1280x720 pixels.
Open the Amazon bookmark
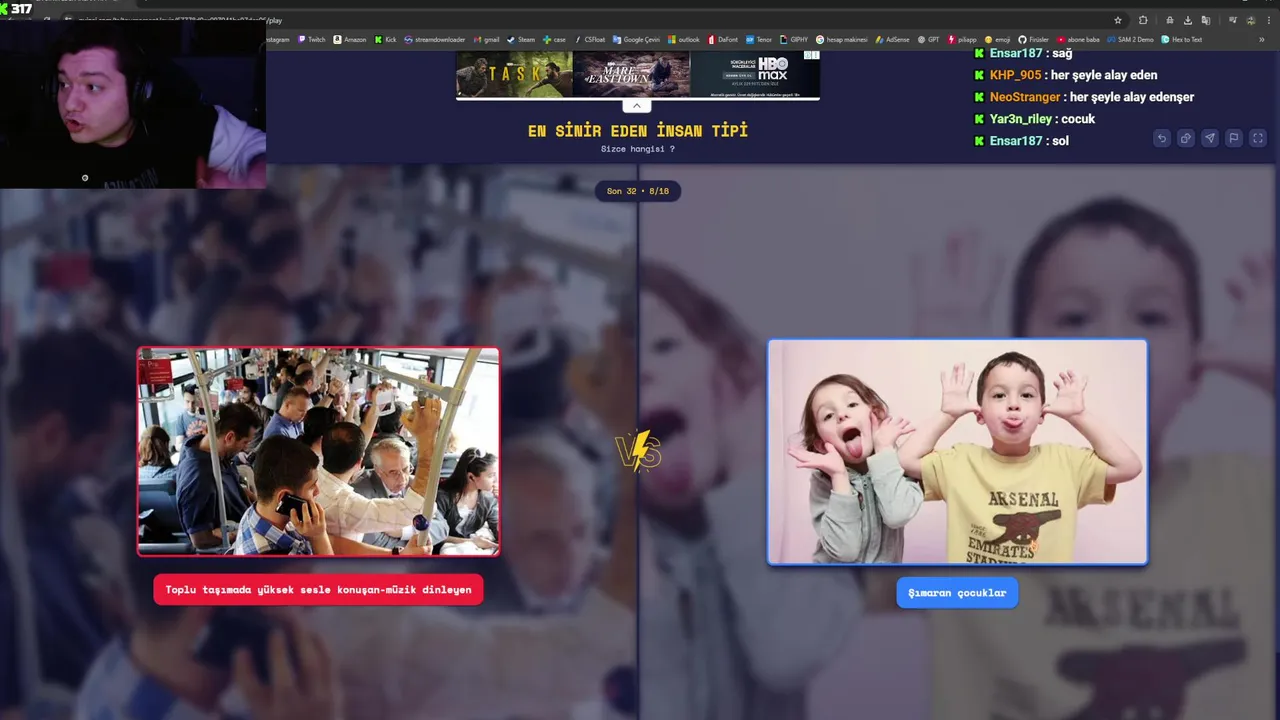point(350,40)
